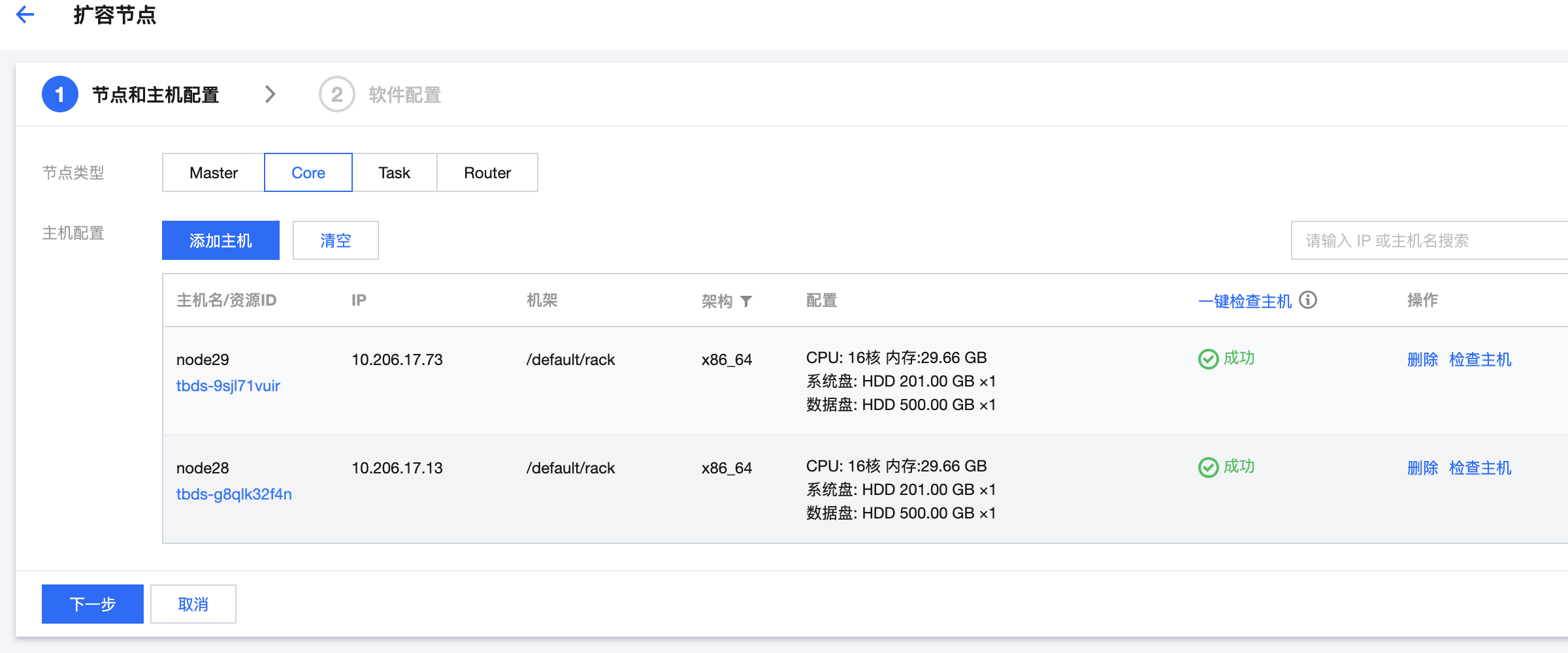Screen dimensions: 1568x653
Task: Click the chevron between wizard steps
Action: coord(270,95)
